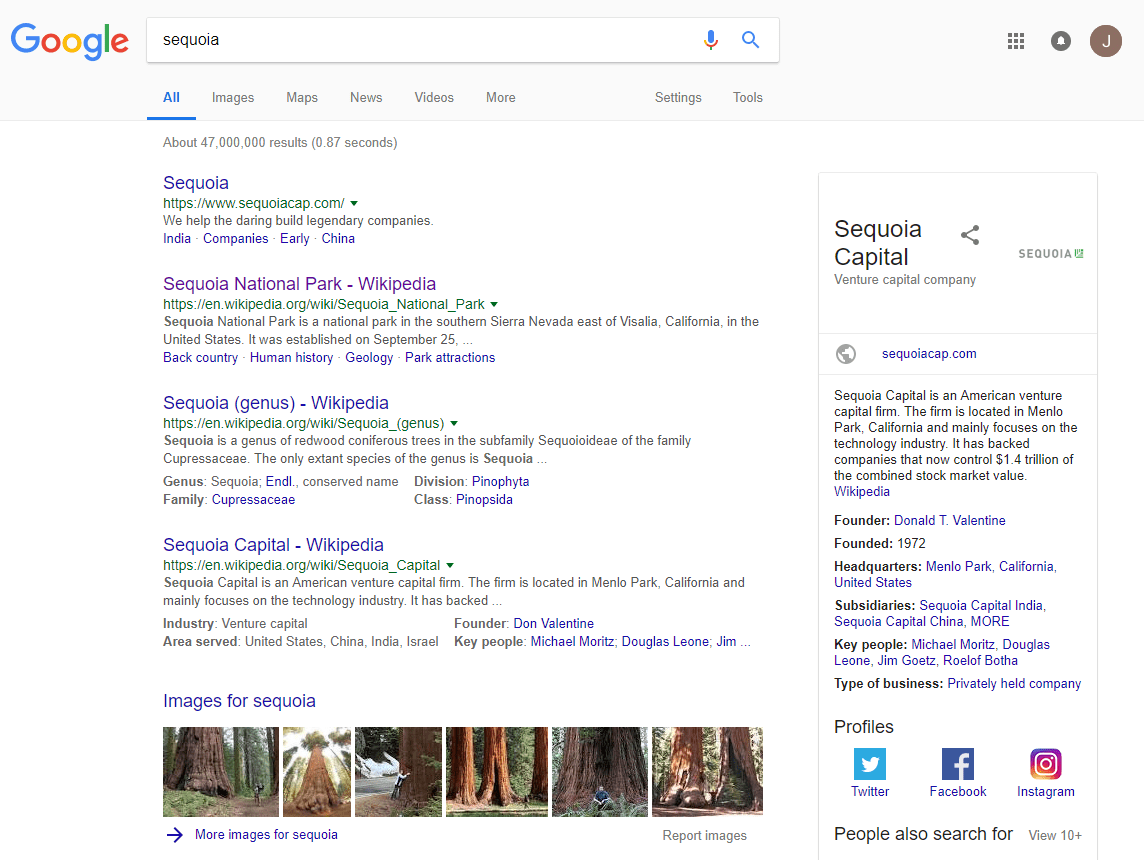Switch to the Maps tab

pyautogui.click(x=301, y=97)
